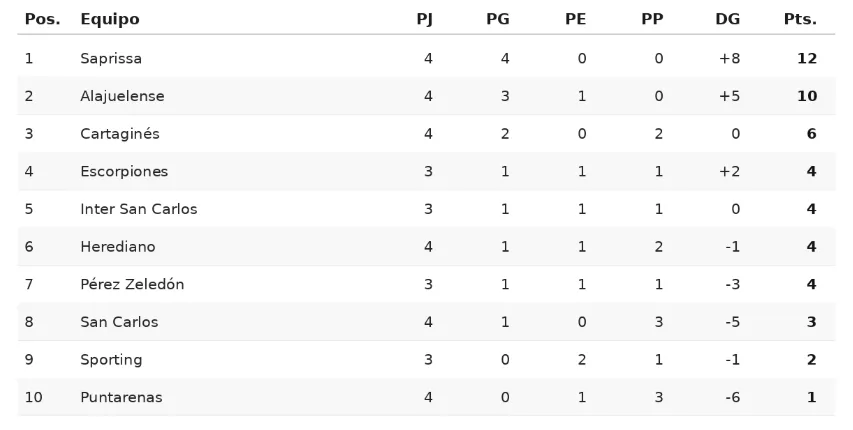Select the Herediano team name
853x430 pixels.
pyautogui.click(x=118, y=247)
